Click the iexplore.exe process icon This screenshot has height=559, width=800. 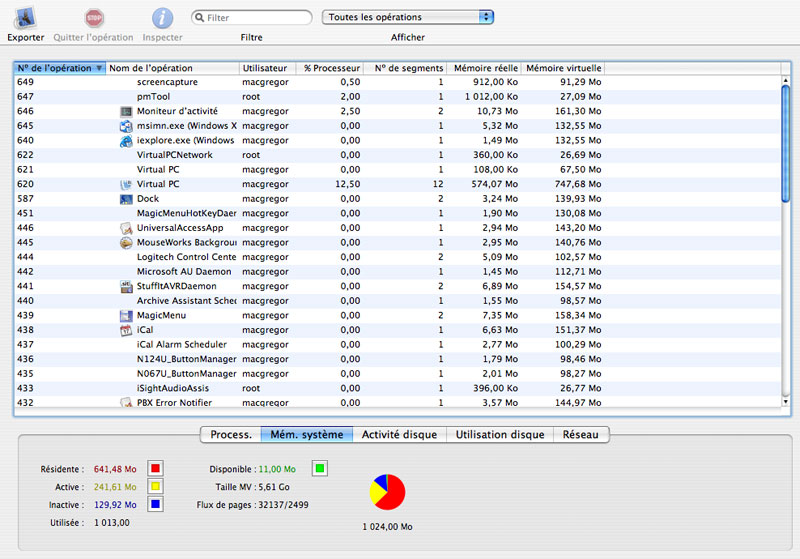point(126,141)
